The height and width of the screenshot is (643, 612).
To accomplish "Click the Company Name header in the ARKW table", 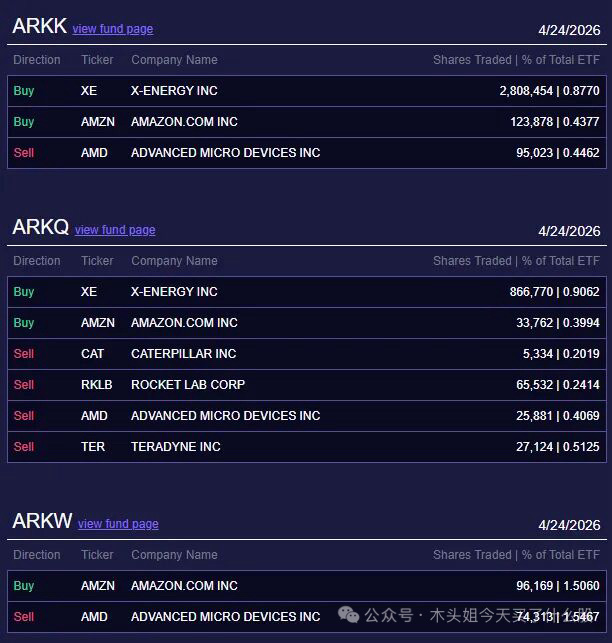I will pyautogui.click(x=174, y=555).
